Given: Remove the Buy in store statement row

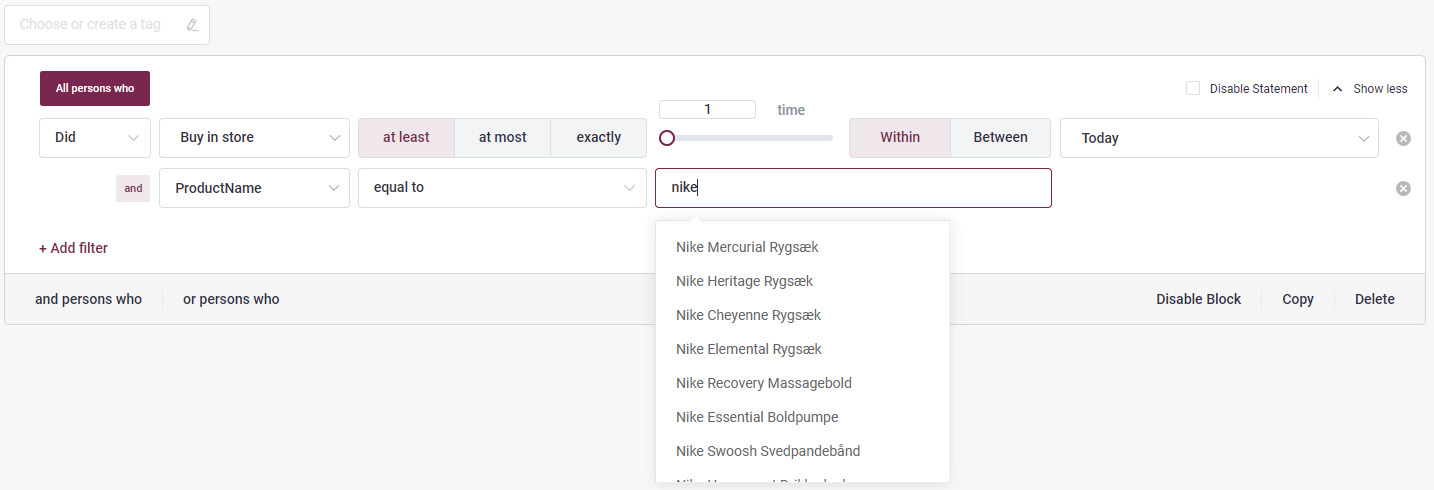Looking at the screenshot, I should 1403,138.
